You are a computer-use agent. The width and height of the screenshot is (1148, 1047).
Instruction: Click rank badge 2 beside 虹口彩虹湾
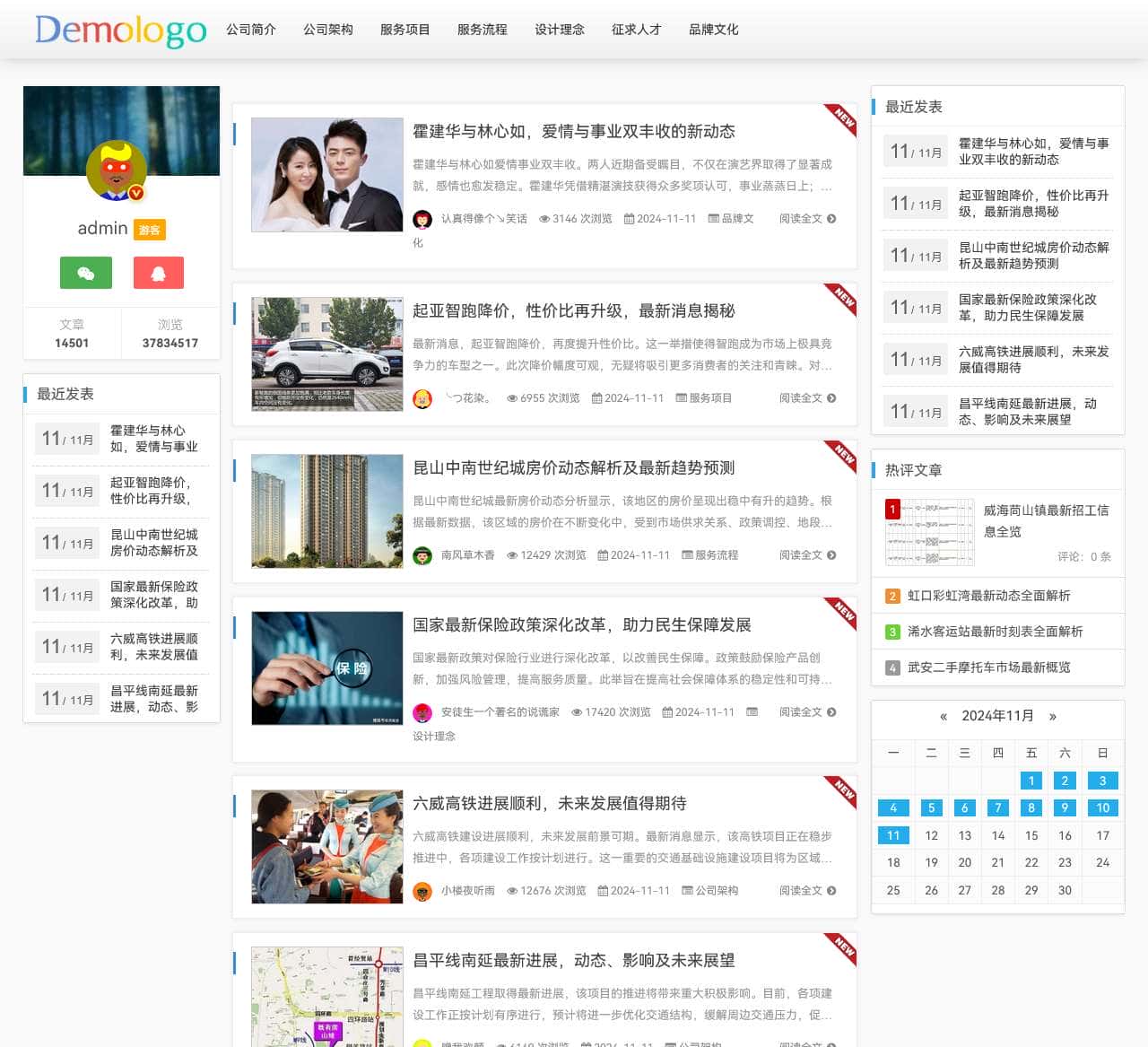pos(892,596)
